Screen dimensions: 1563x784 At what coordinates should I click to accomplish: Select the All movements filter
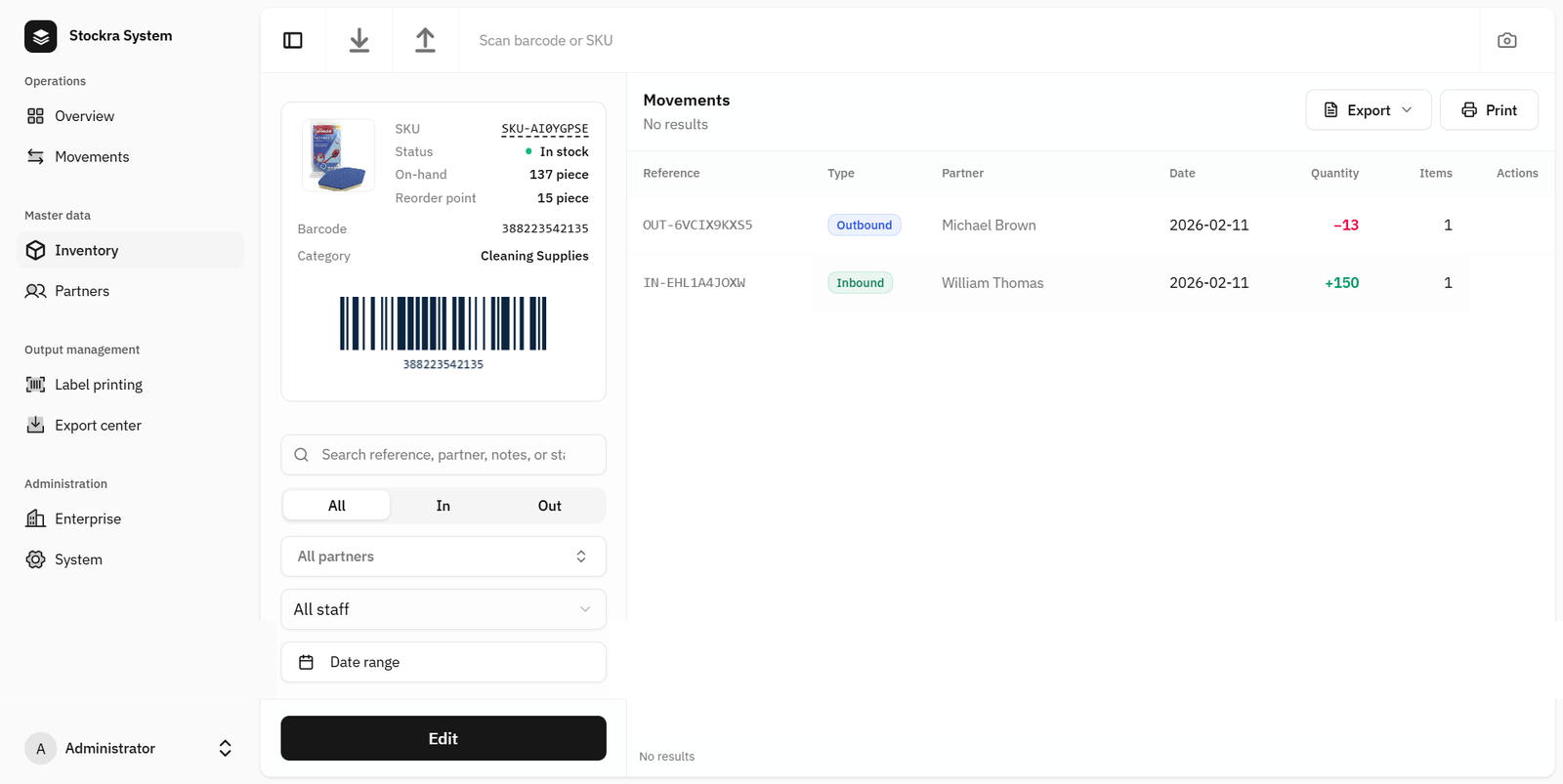(337, 506)
